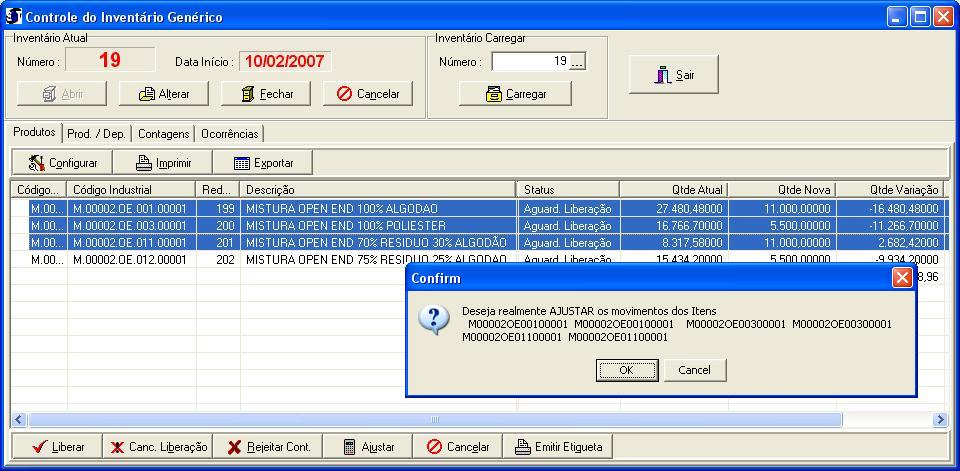The image size is (960, 471).
Task: Click the Carregar button
Action: [x=516, y=94]
